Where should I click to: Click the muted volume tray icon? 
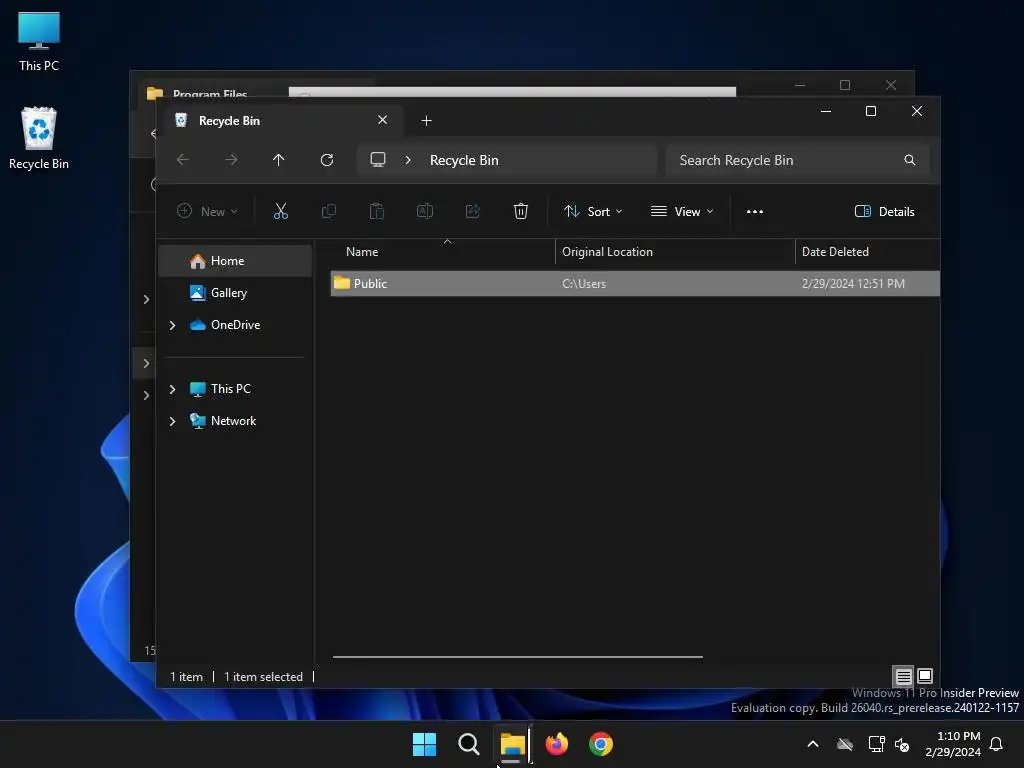point(902,744)
